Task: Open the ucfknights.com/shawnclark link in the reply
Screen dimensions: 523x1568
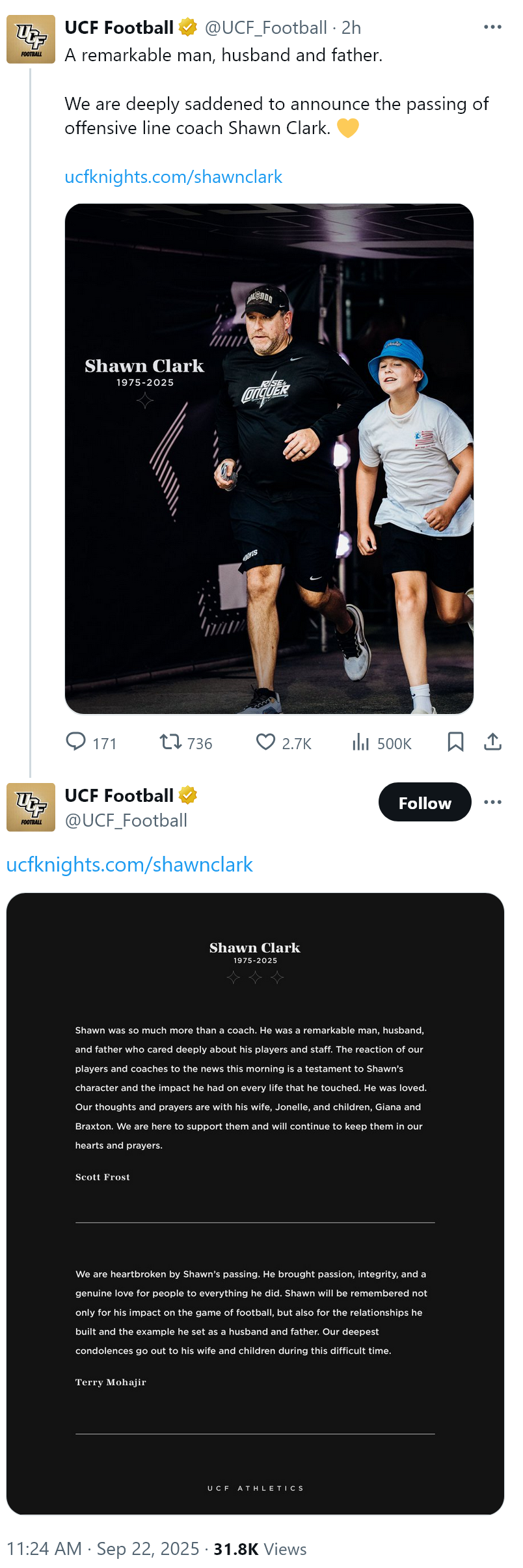Action: click(x=129, y=864)
